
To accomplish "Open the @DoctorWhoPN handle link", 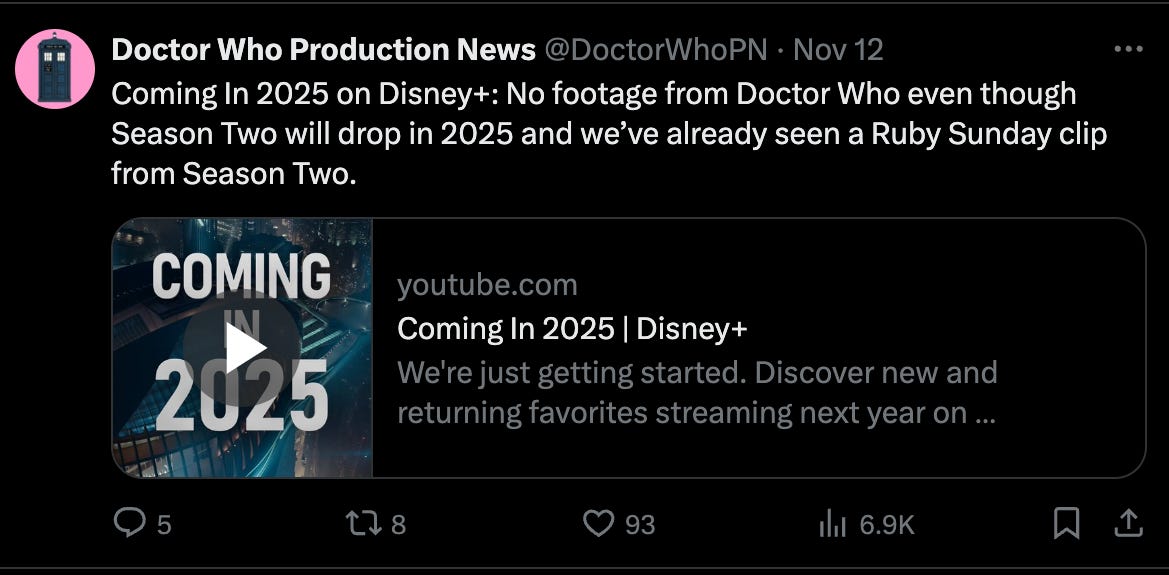I will pos(655,50).
